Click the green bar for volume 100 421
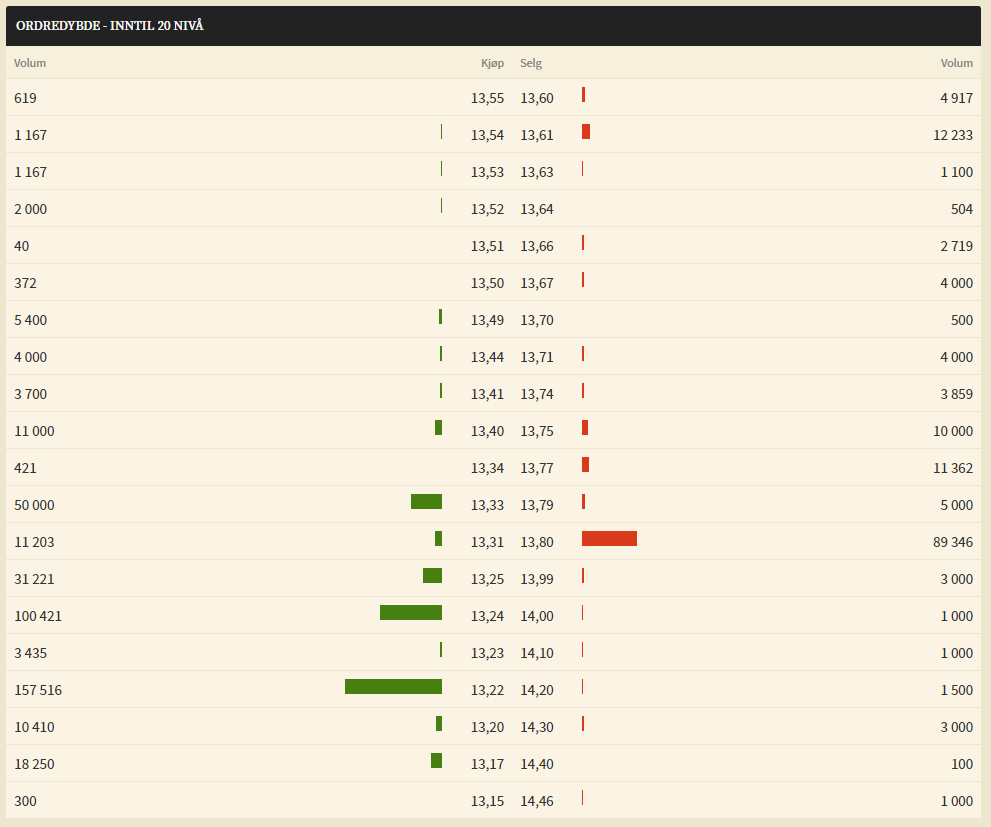Screen dimensions: 991x827 [411, 612]
